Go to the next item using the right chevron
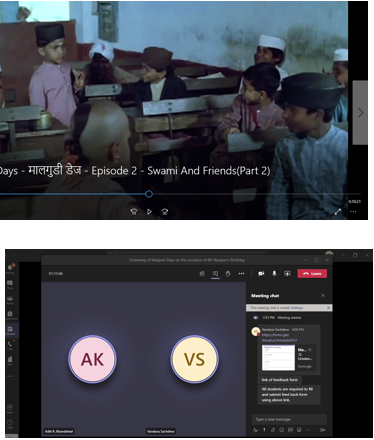374x440 pixels. (360, 113)
